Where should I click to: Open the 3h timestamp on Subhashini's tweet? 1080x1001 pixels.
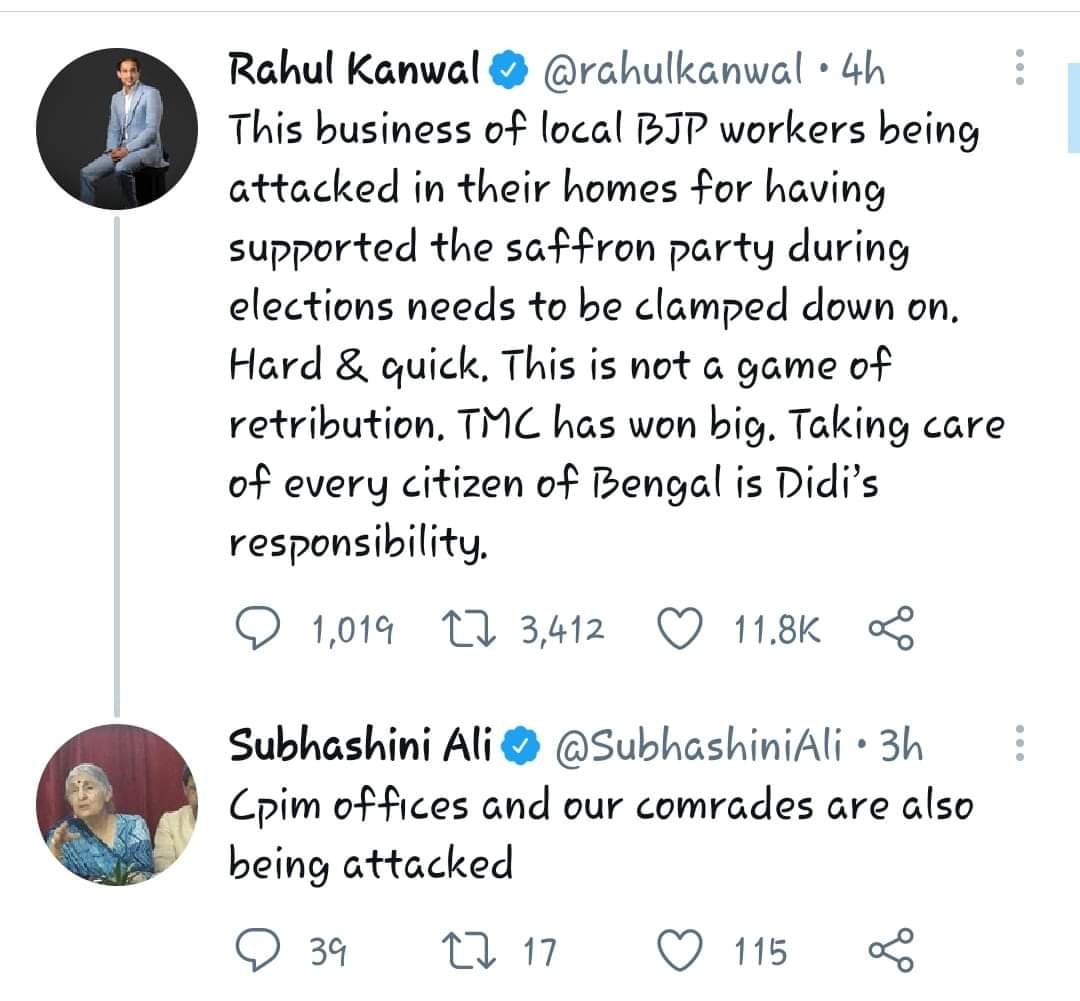[x=902, y=745]
